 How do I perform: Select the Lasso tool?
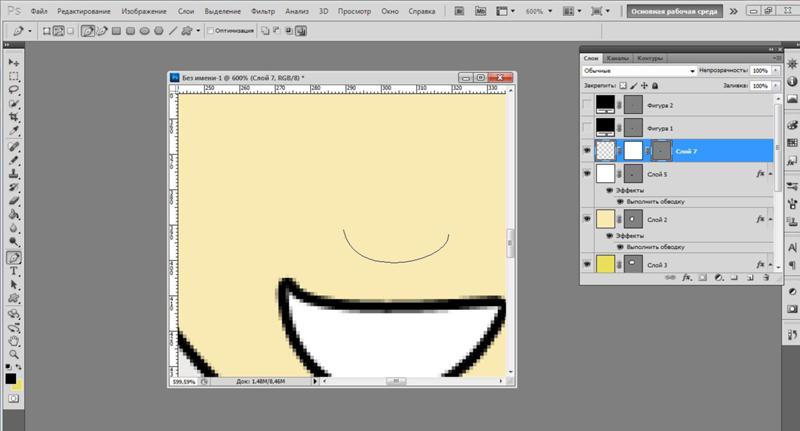click(15, 89)
